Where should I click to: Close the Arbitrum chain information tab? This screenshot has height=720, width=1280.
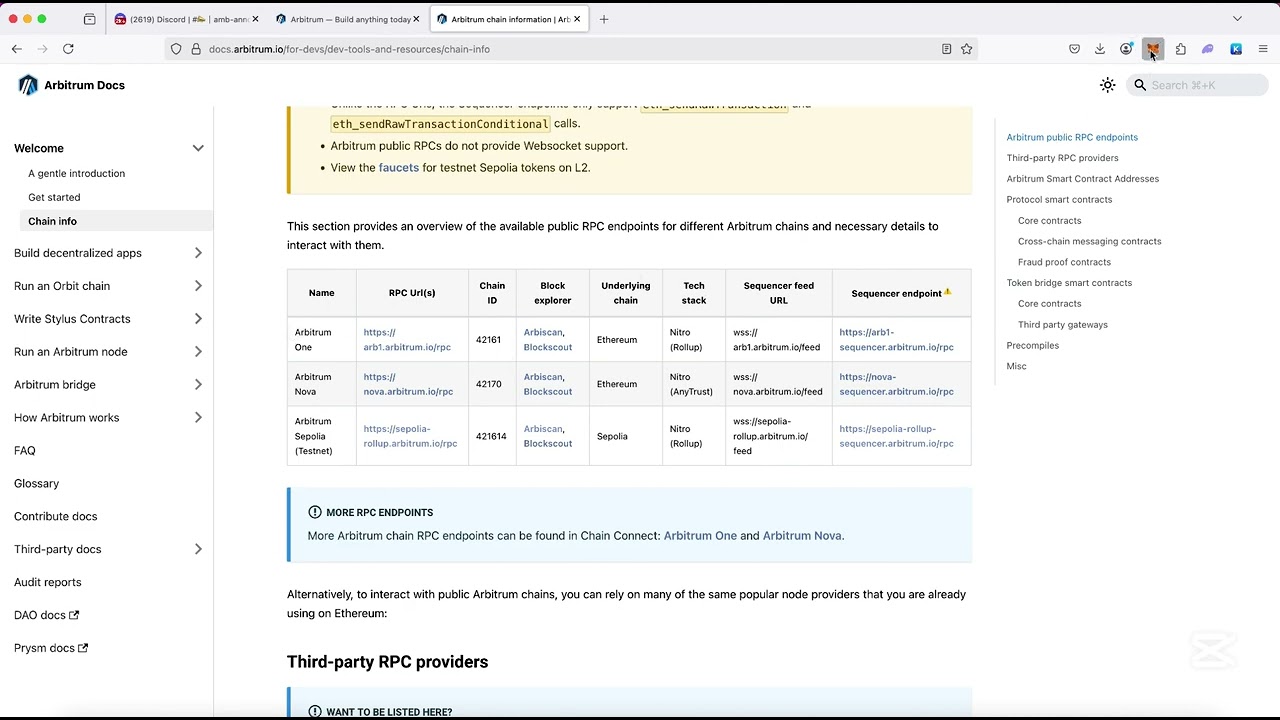click(577, 19)
